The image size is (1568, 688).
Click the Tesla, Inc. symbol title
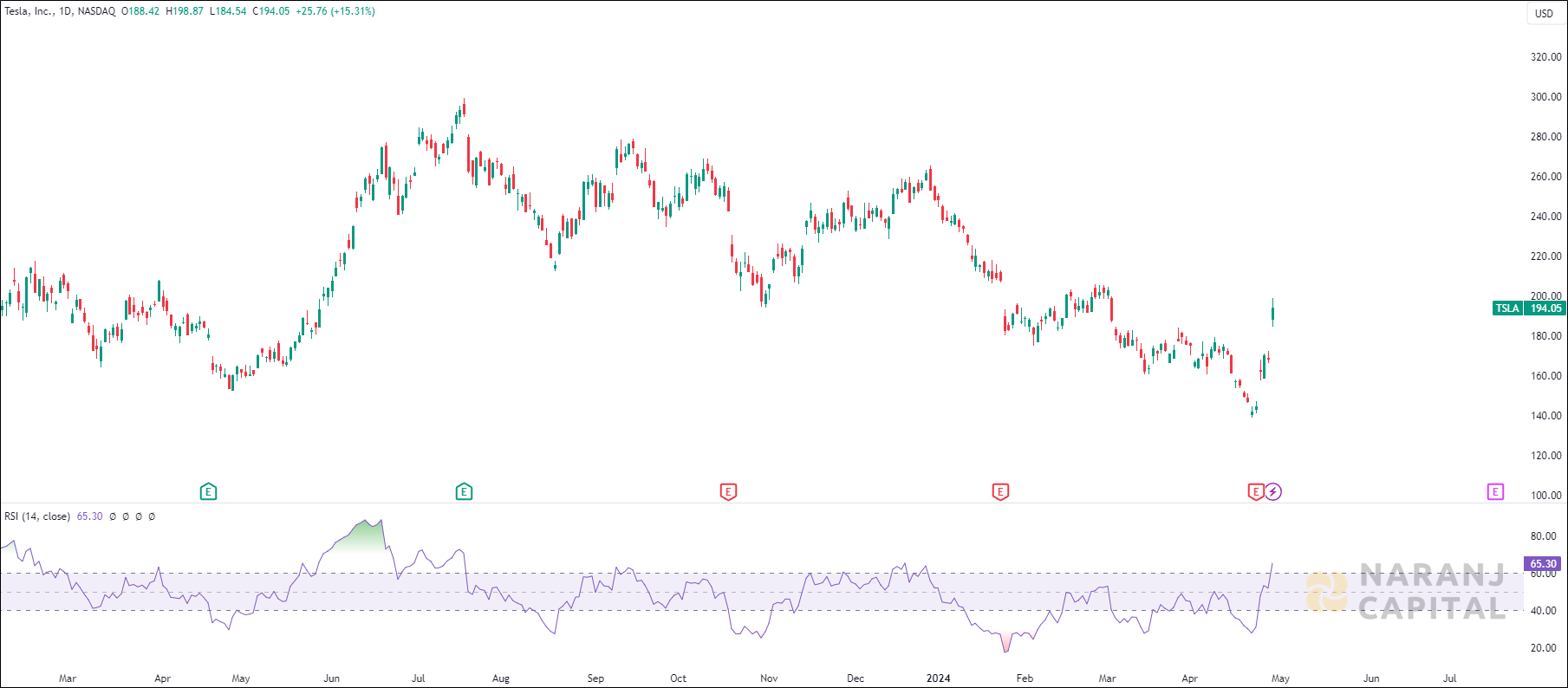coord(29,11)
